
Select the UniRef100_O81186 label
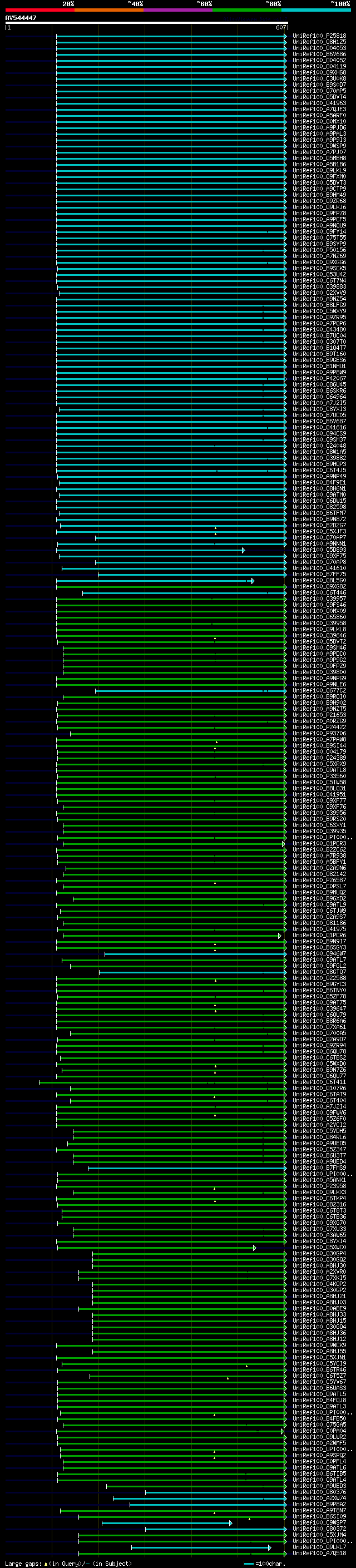[x=319, y=923]
